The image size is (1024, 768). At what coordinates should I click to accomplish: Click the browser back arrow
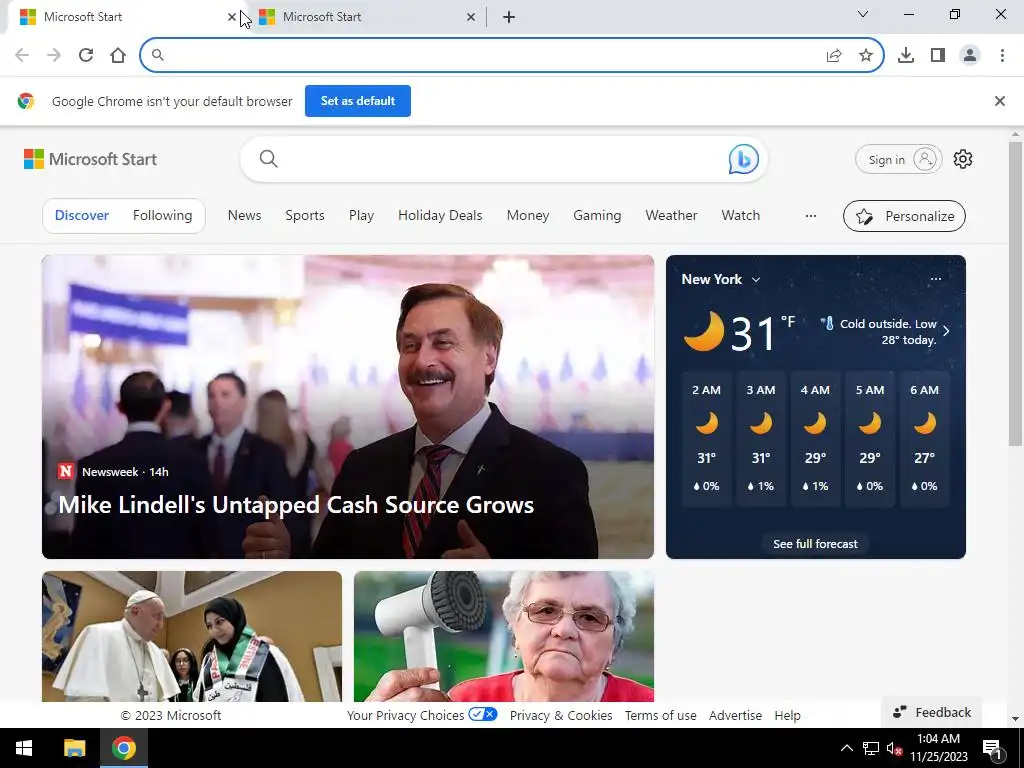(22, 55)
